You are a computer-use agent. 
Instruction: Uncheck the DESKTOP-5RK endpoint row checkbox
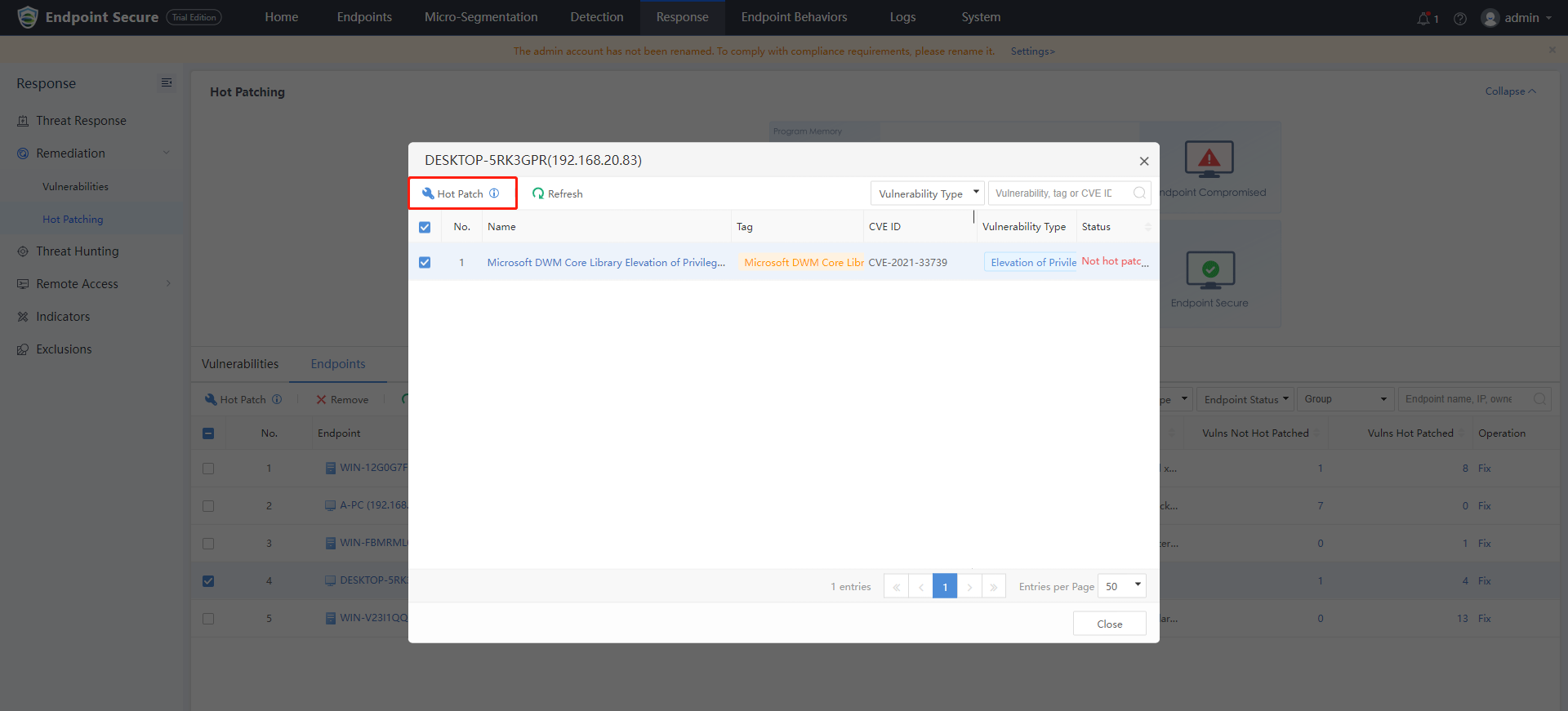(208, 581)
